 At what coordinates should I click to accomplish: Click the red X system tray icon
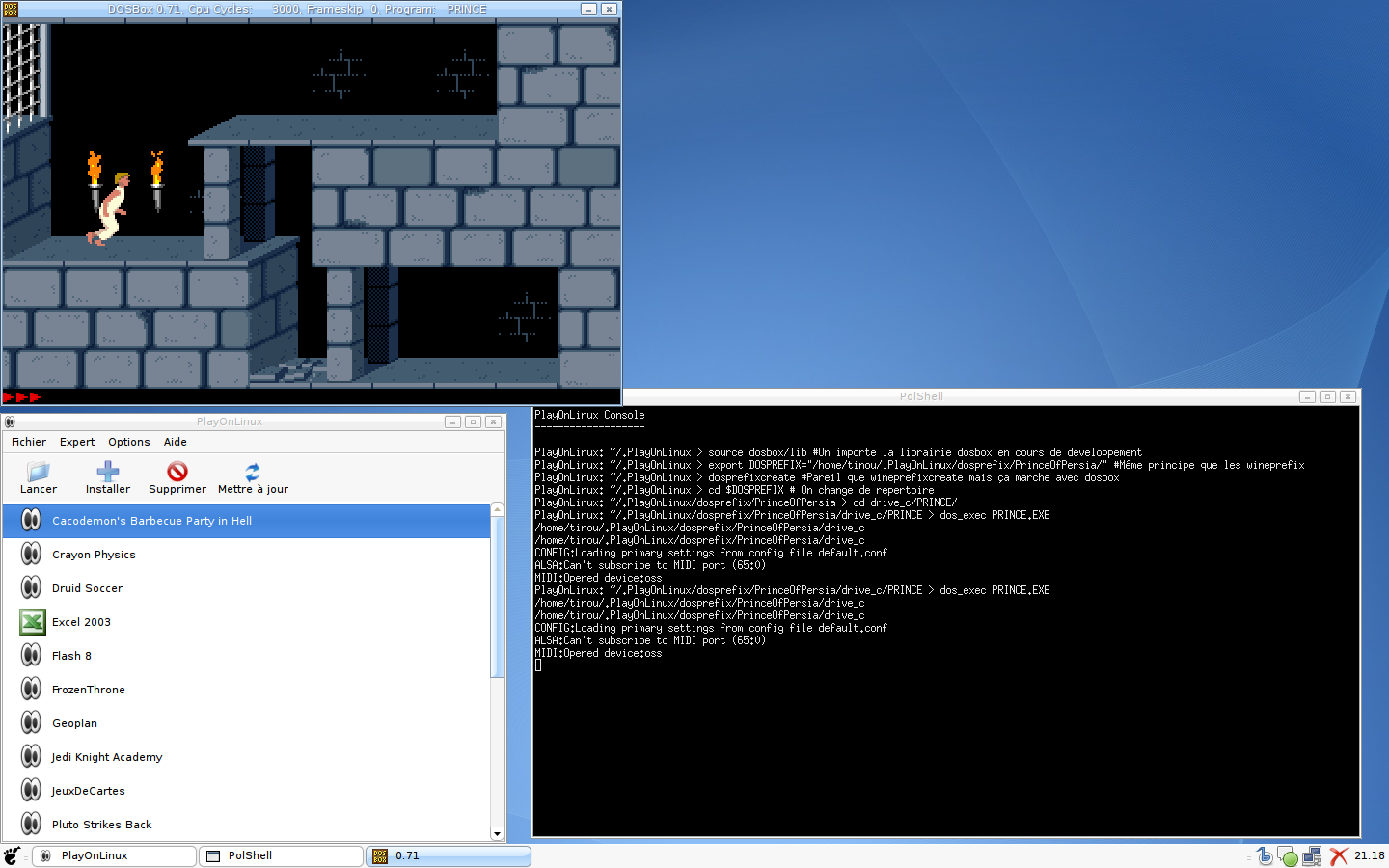point(1339,855)
